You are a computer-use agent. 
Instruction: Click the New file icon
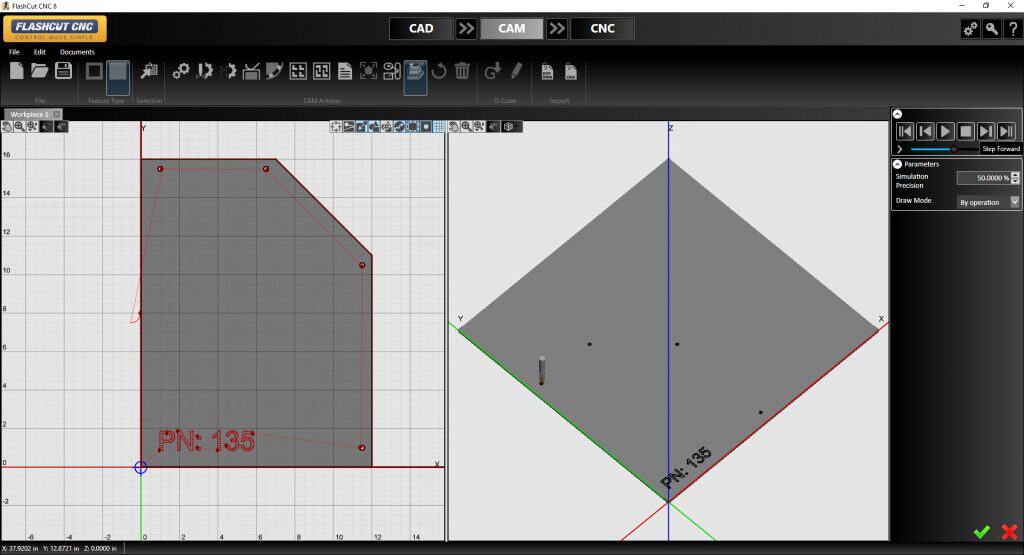(17, 70)
